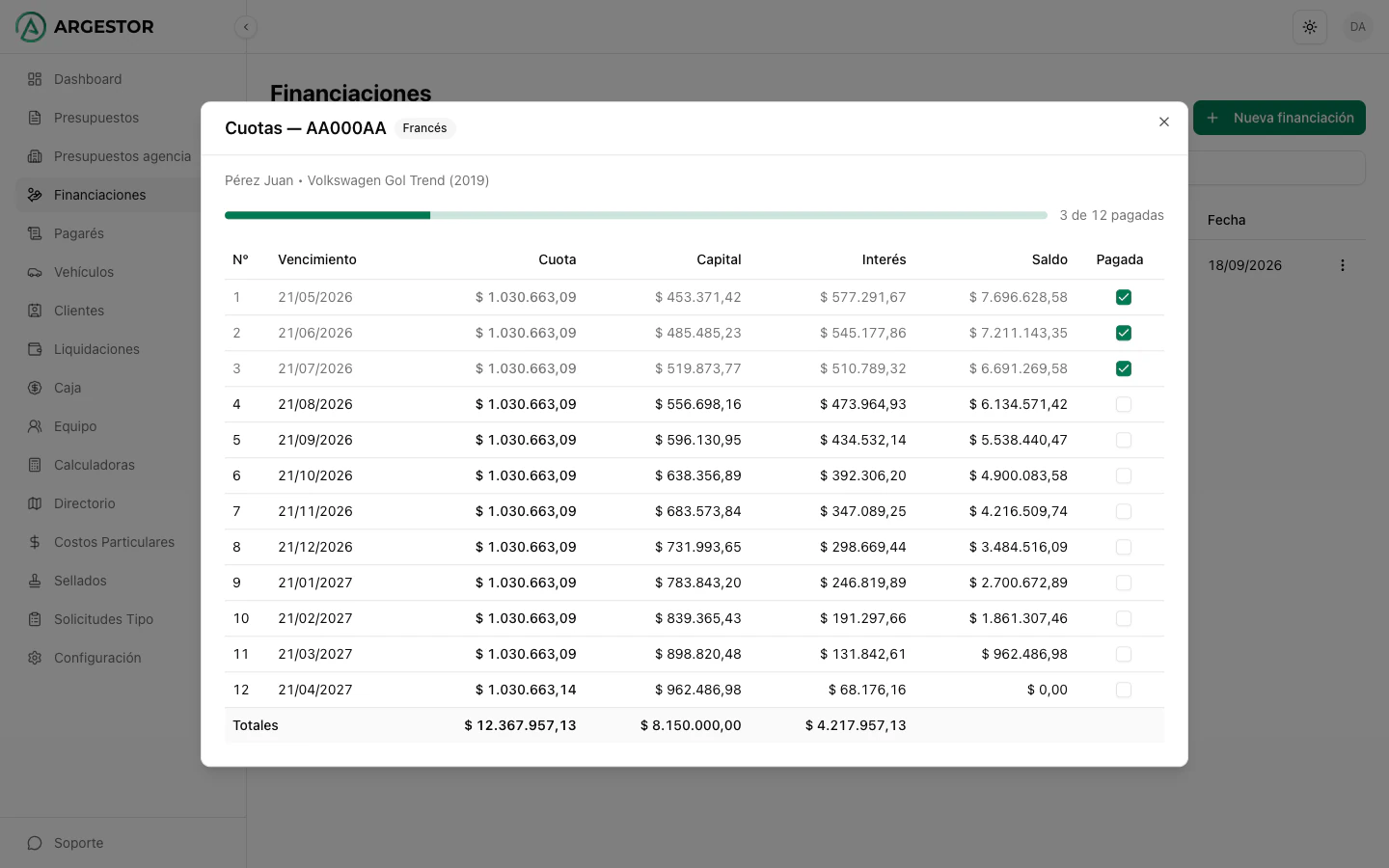Uncheck Pagada for the 21/07/2026 installment
Image resolution: width=1389 pixels, height=868 pixels.
1124,368
